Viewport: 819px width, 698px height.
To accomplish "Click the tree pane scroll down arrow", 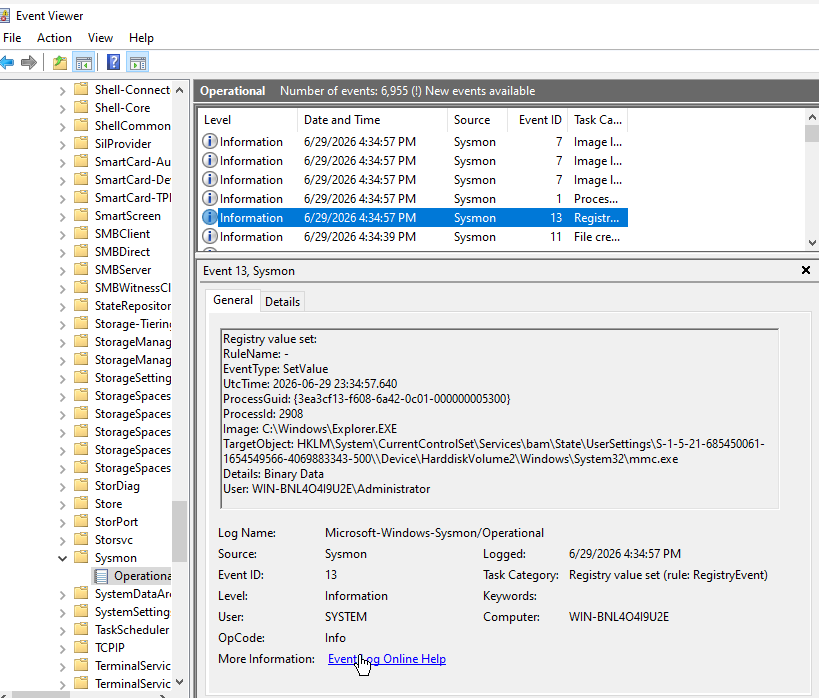I will click(x=179, y=682).
